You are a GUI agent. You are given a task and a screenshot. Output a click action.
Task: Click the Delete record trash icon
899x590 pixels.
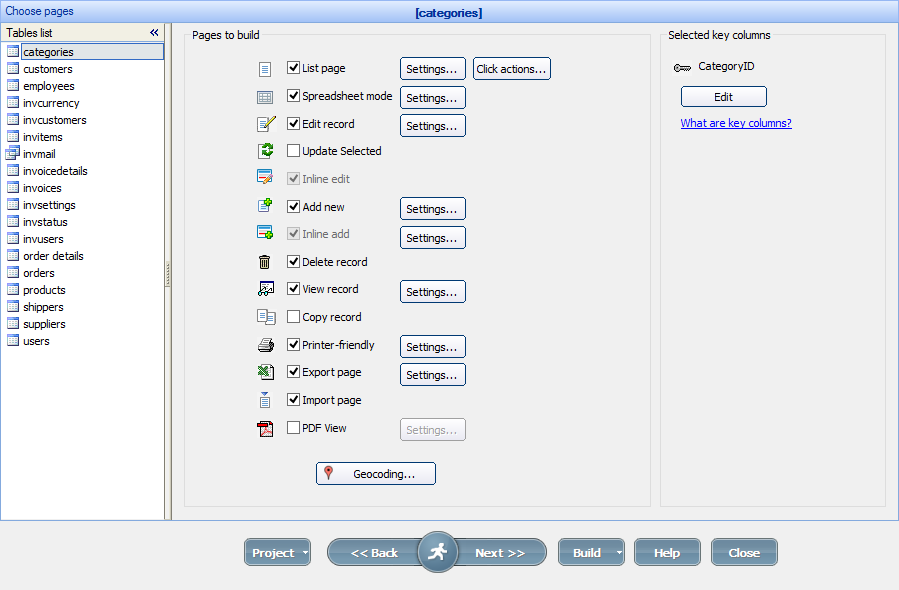tap(265, 262)
